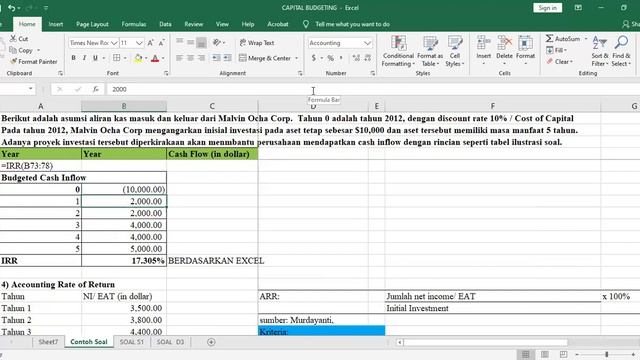Toggle Bold formatting
The image size is (640, 360).
click(x=73, y=58)
